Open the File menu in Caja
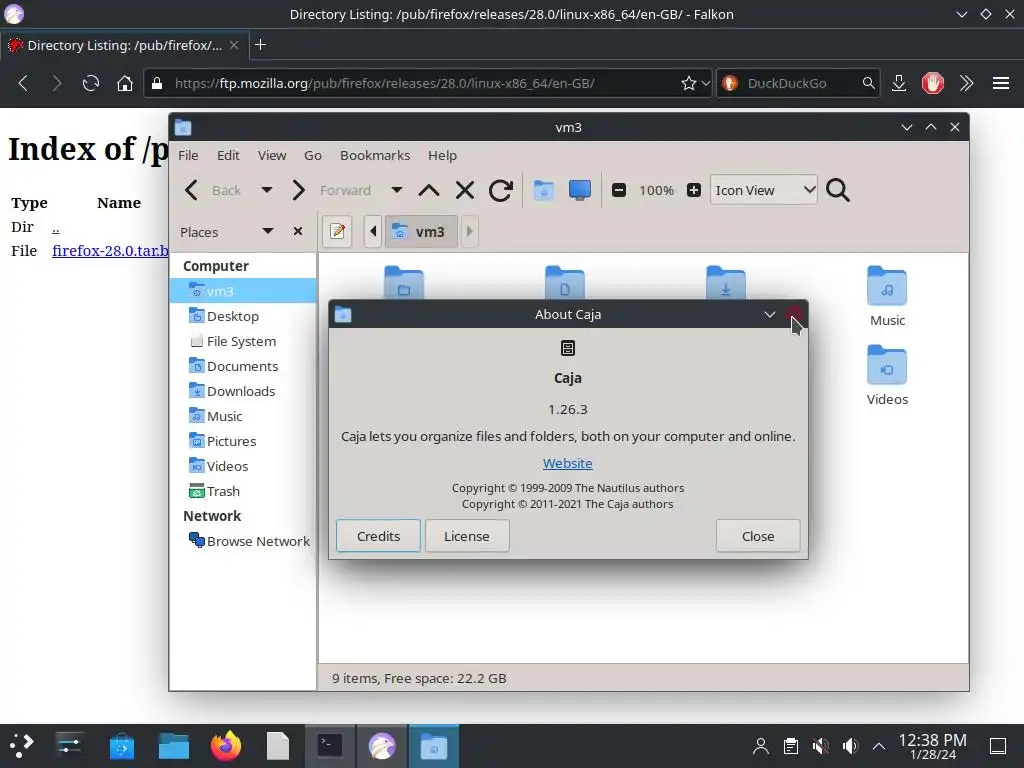Viewport: 1024px width, 768px height. pos(188,155)
